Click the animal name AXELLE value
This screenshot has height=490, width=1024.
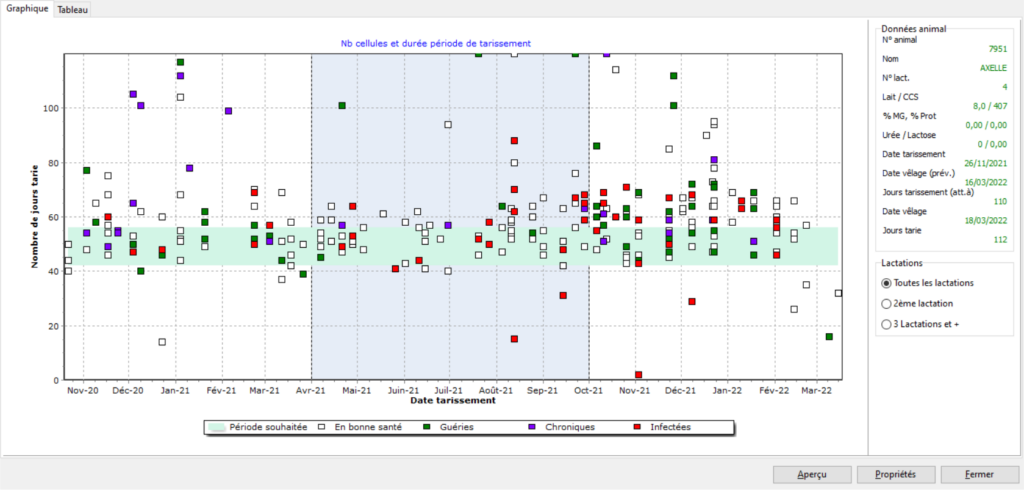coord(994,67)
